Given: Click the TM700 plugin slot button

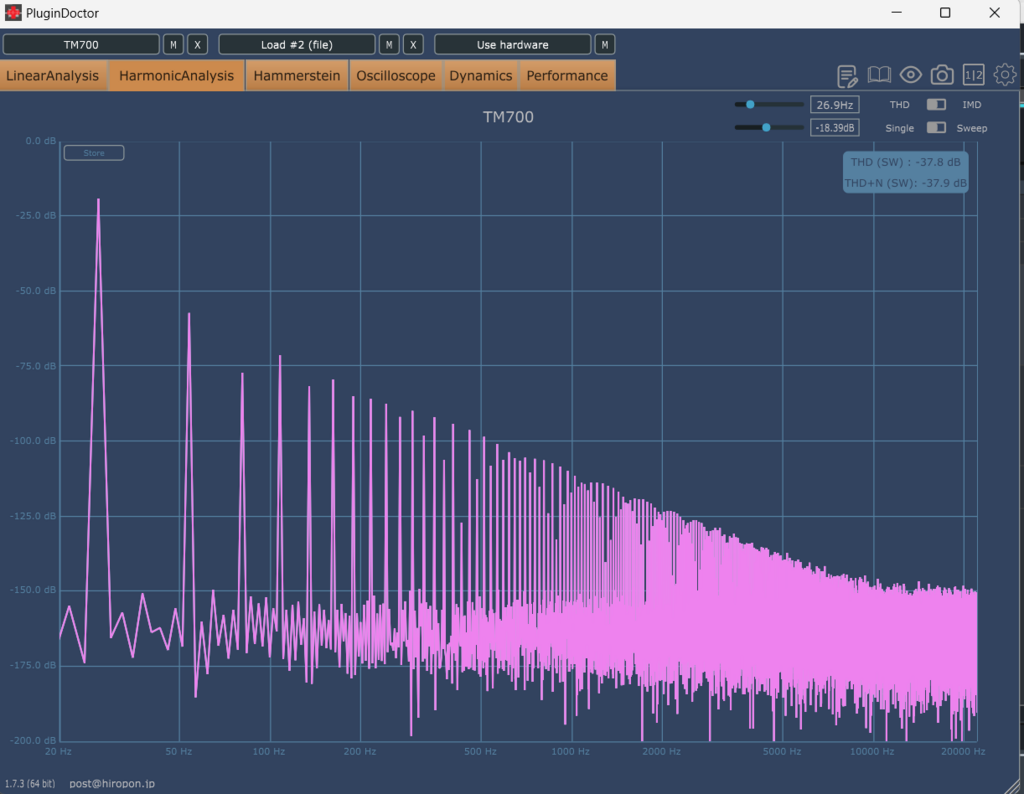Looking at the screenshot, I should coord(81,44).
